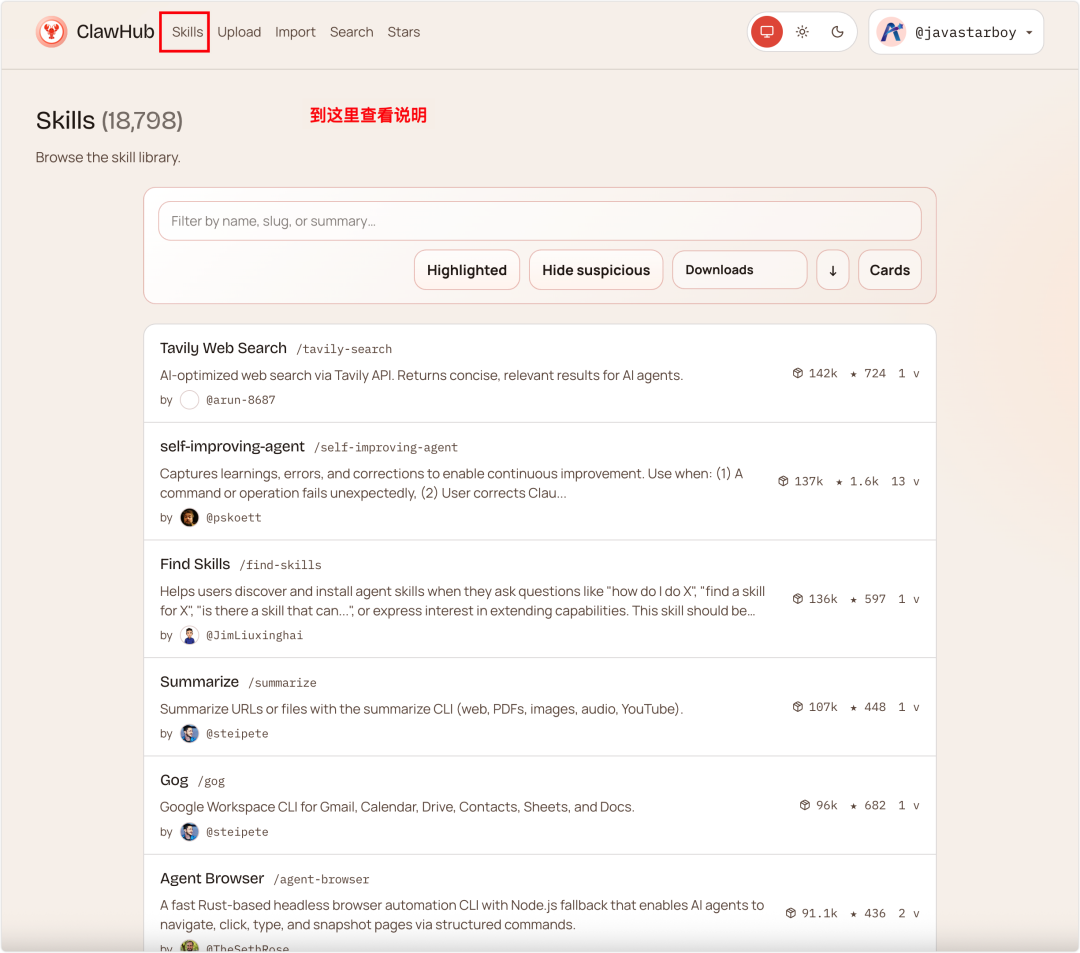This screenshot has width=1080, height=953.
Task: Open the Tavily Web Search skill
Action: click(223, 348)
